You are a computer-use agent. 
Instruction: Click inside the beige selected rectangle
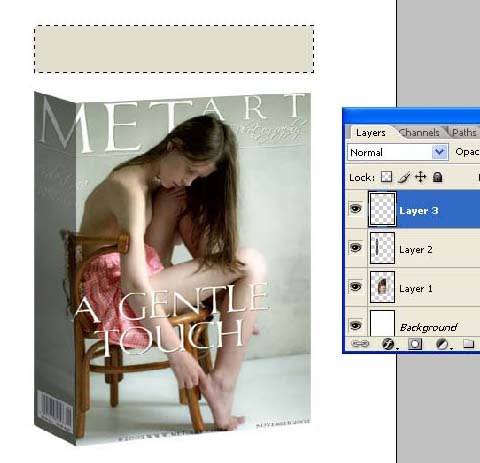point(174,49)
